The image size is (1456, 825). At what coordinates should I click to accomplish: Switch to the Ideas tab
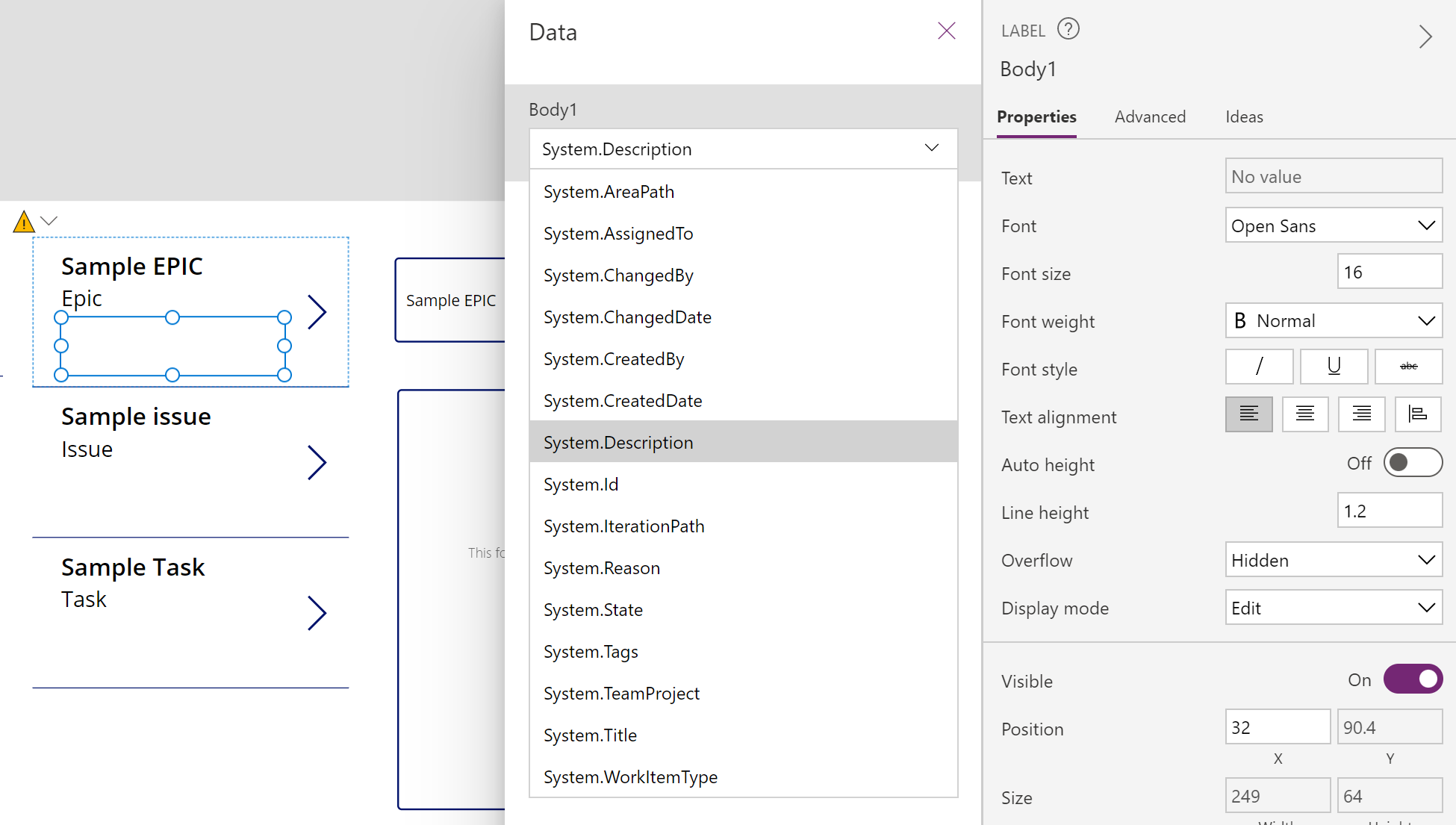pos(1244,117)
